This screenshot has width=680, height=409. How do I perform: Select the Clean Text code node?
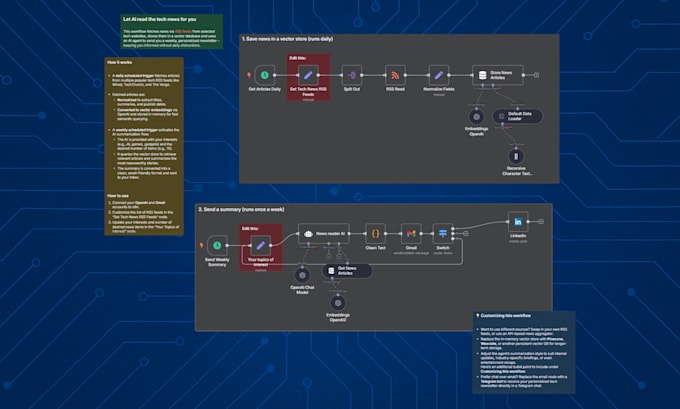tap(376, 234)
